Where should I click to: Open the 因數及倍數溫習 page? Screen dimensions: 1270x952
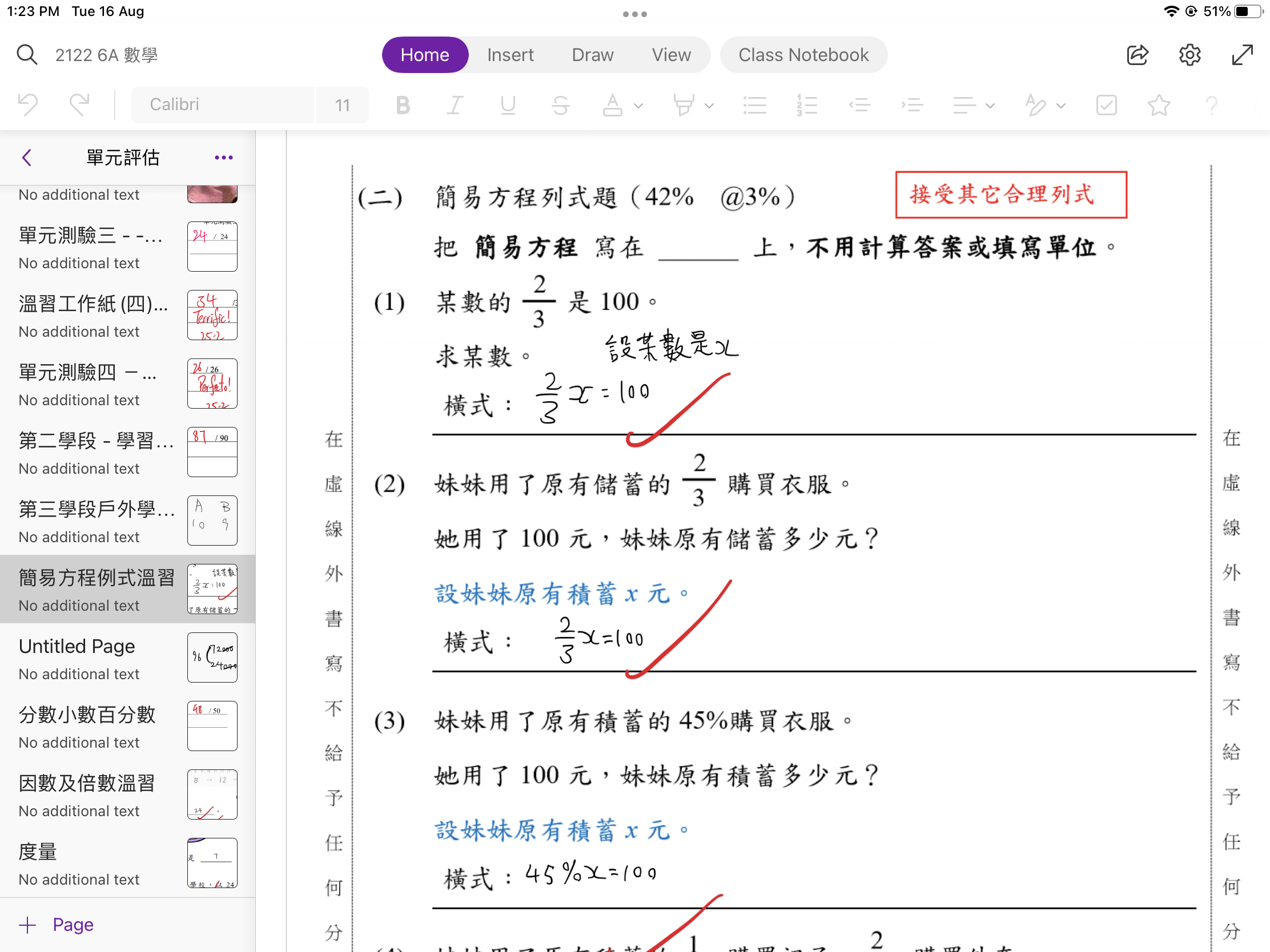(127, 794)
